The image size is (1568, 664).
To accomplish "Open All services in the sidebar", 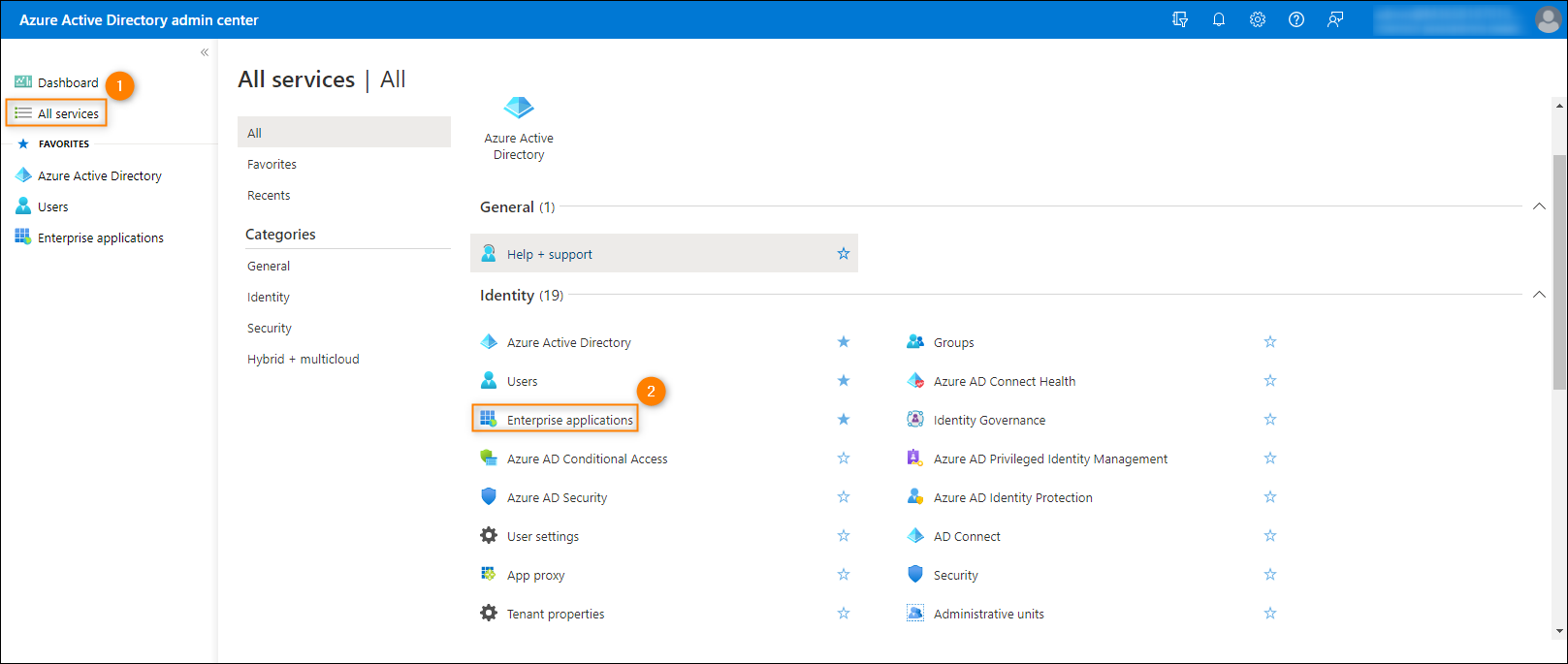I will [x=56, y=113].
